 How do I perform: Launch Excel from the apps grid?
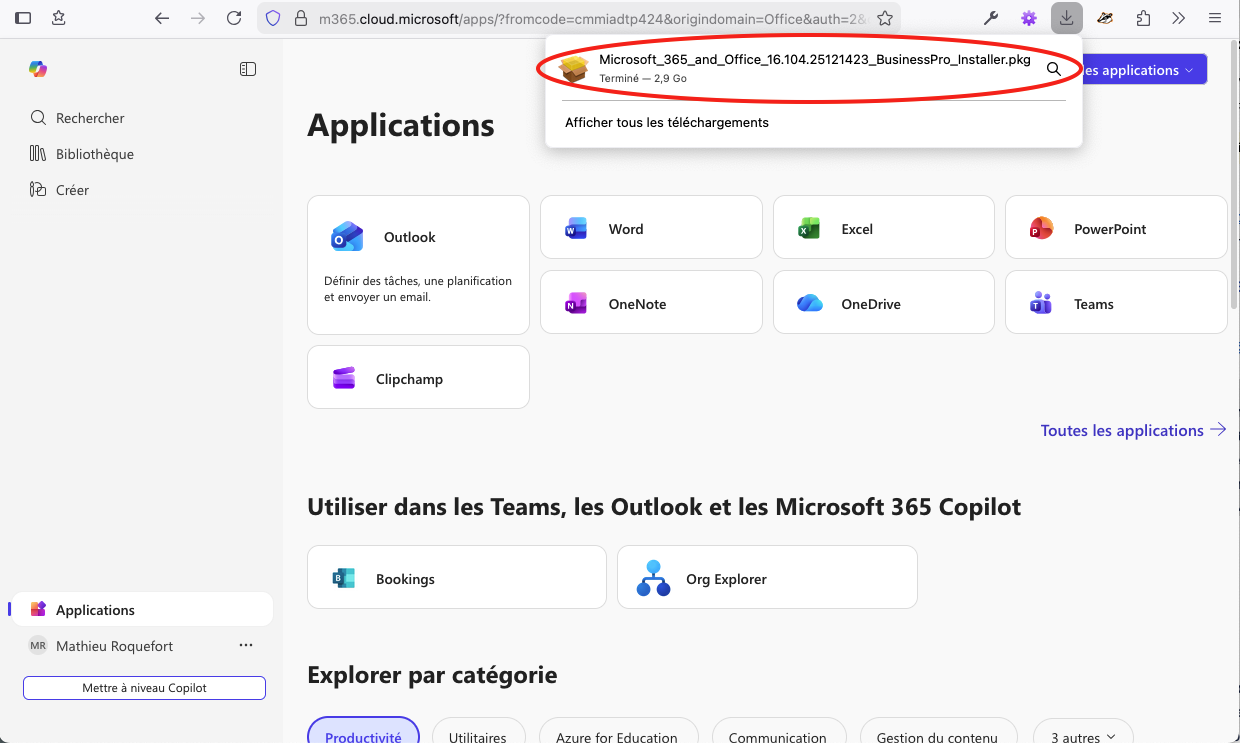point(883,229)
